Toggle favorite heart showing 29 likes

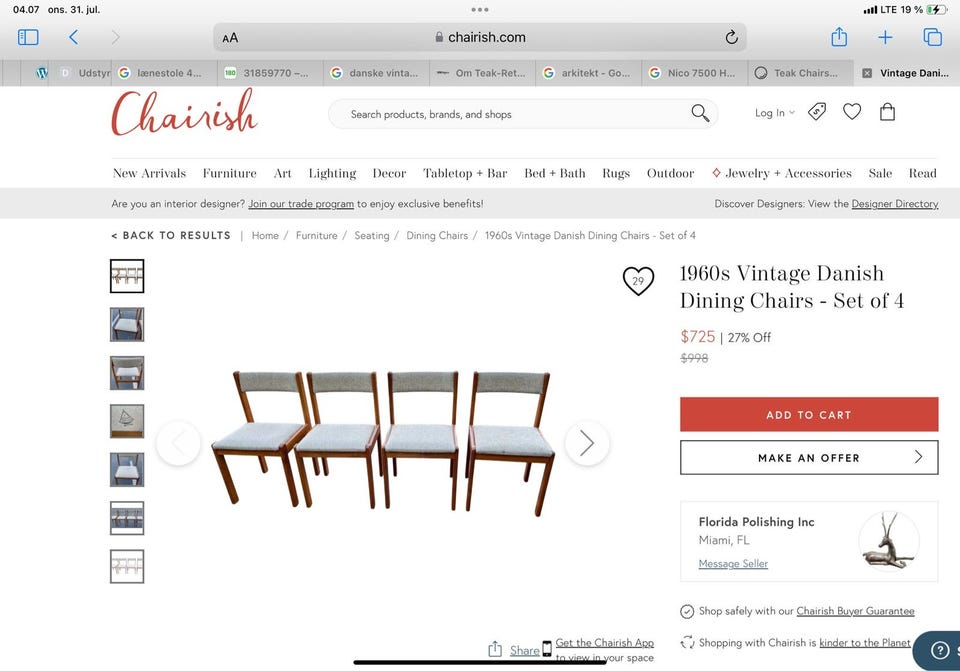638,281
